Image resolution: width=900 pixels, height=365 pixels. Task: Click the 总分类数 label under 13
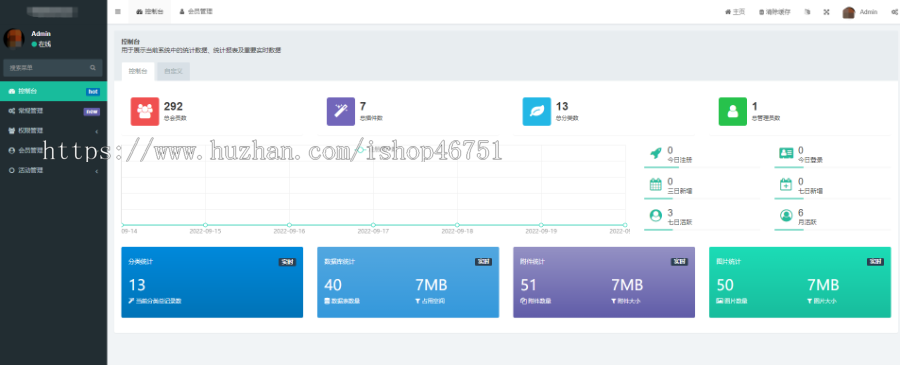coord(567,118)
